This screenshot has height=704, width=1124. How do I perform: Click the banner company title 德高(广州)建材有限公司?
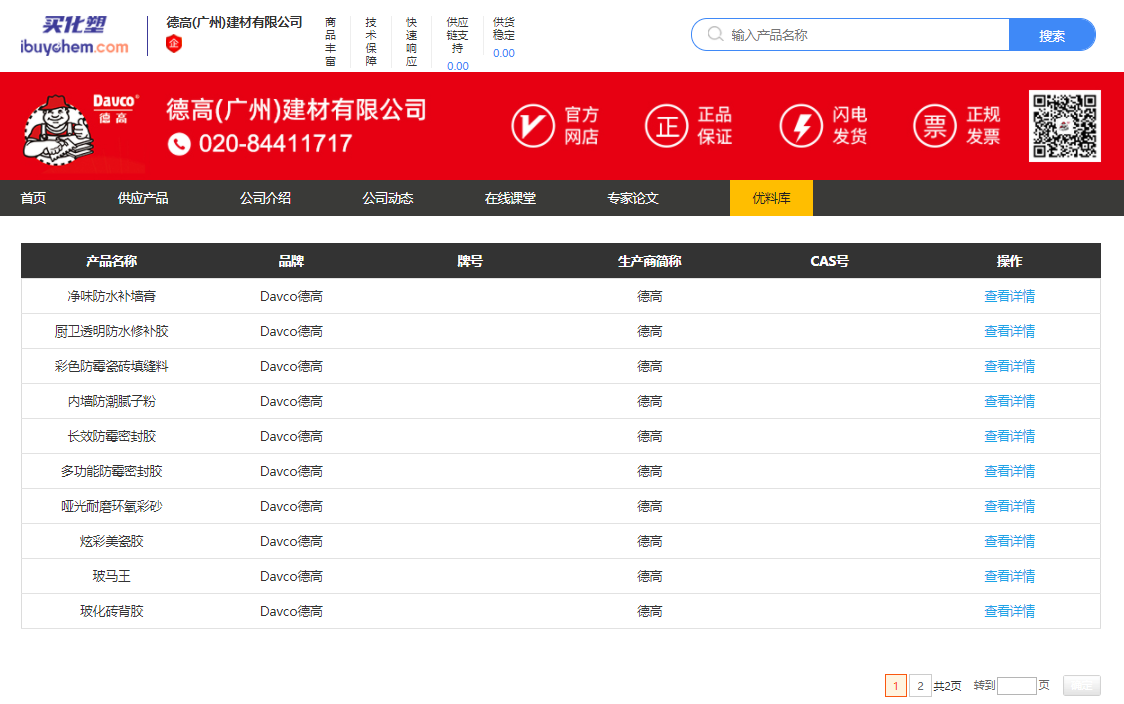pos(297,110)
